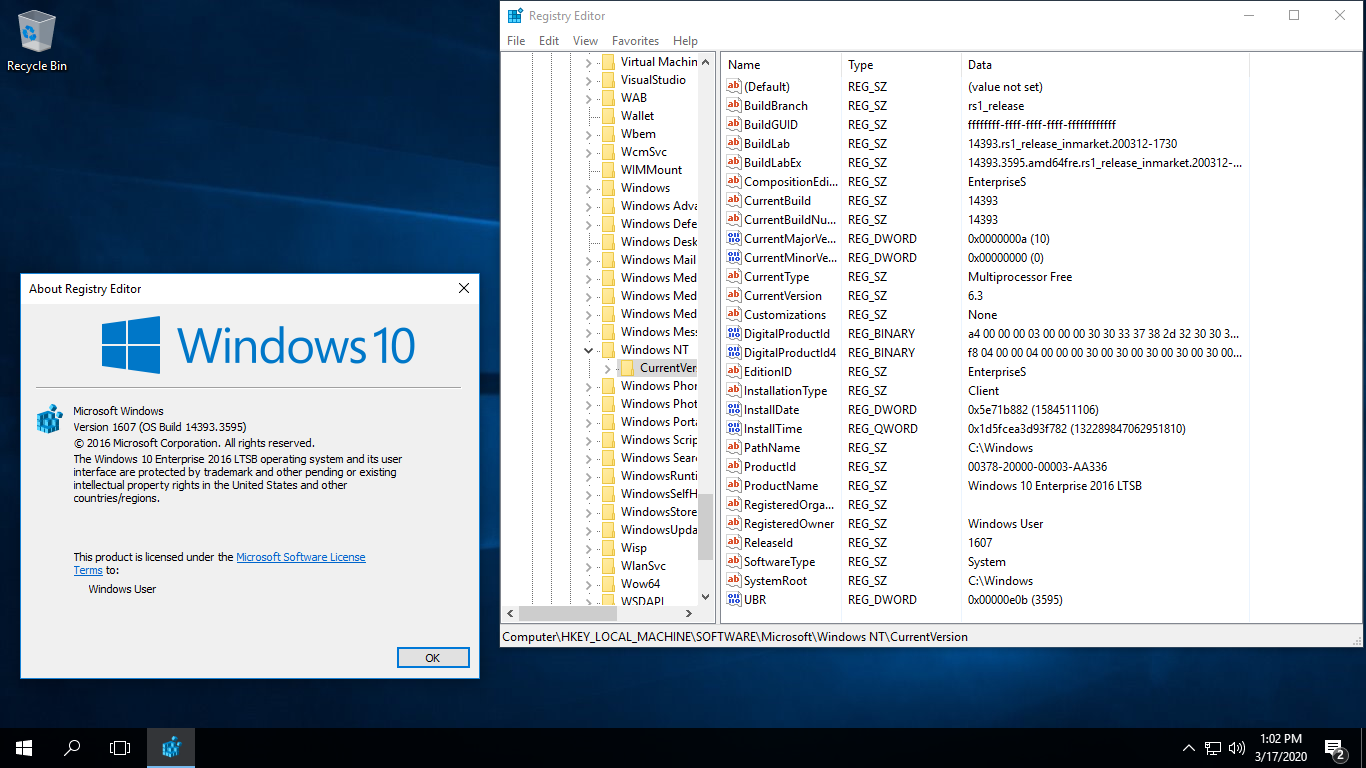Viewport: 1366px width, 768px height.
Task: Select the CurrentBuild value row
Action: pos(985,200)
